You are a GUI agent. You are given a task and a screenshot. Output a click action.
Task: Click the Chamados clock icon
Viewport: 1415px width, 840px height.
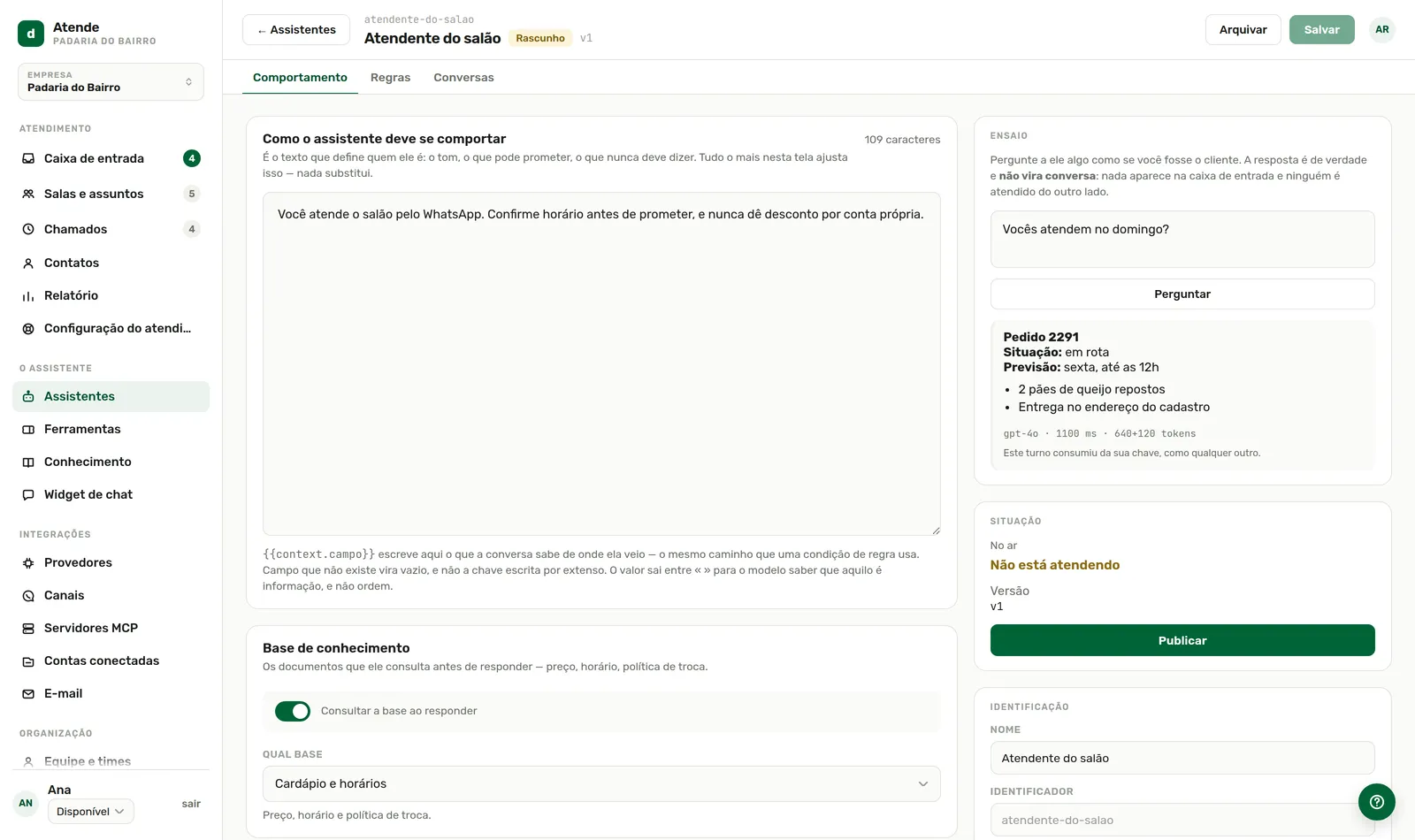point(28,229)
